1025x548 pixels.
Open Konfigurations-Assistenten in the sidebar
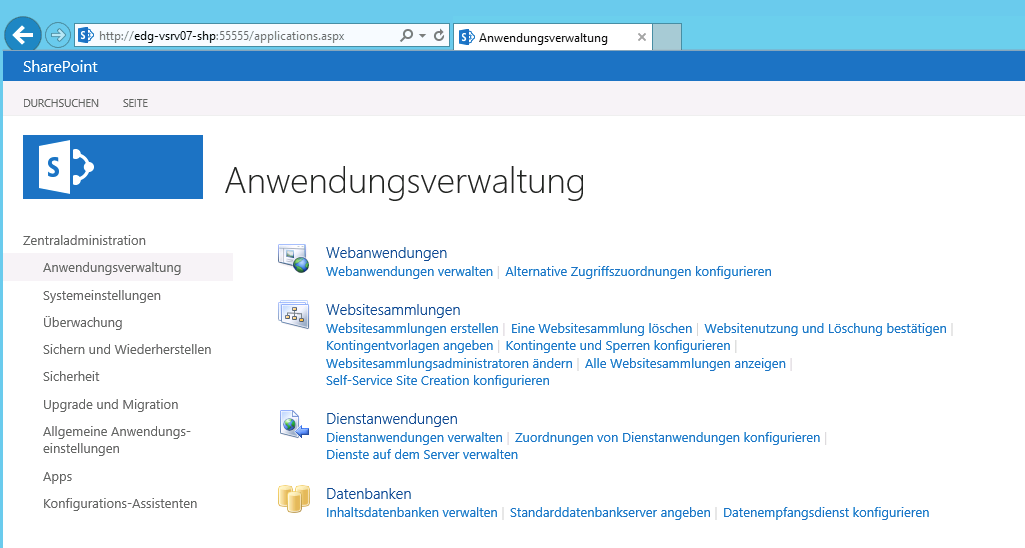[120, 504]
